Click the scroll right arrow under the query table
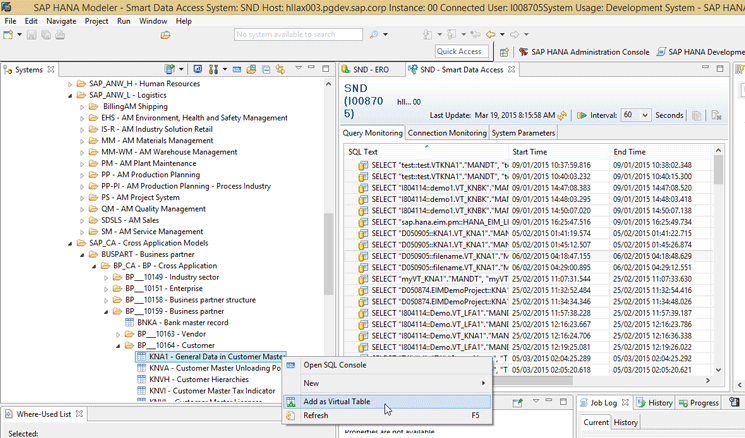745x438 pixels. coord(707,381)
